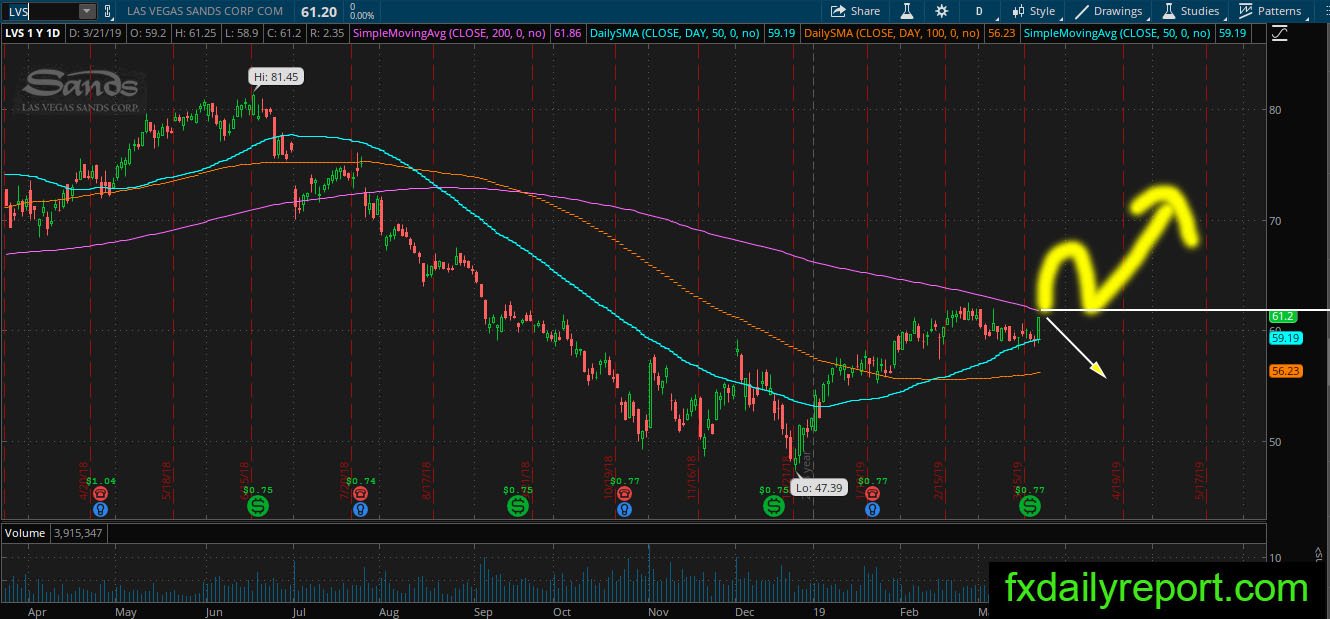
Task: Click the 56.23 orange SMA price tag
Action: click(x=1284, y=371)
